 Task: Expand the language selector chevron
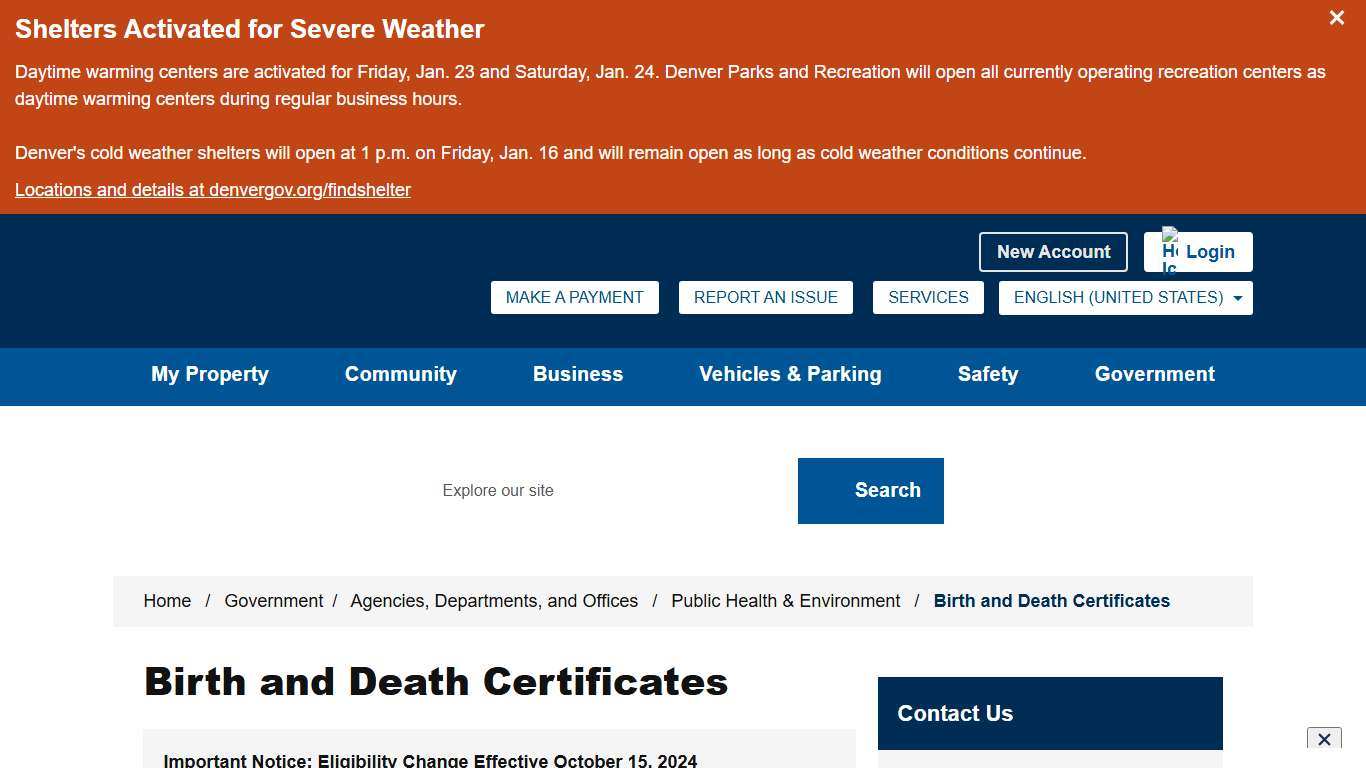click(x=1238, y=297)
